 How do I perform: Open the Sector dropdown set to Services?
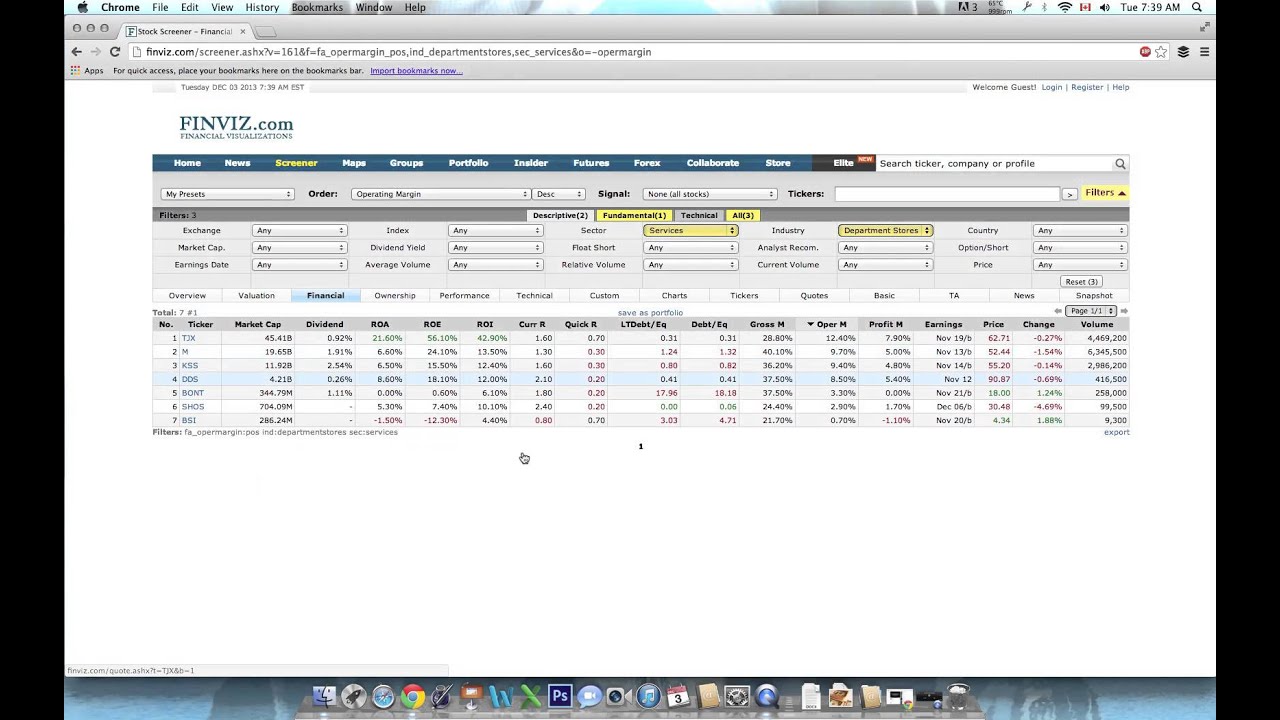pyautogui.click(x=691, y=231)
